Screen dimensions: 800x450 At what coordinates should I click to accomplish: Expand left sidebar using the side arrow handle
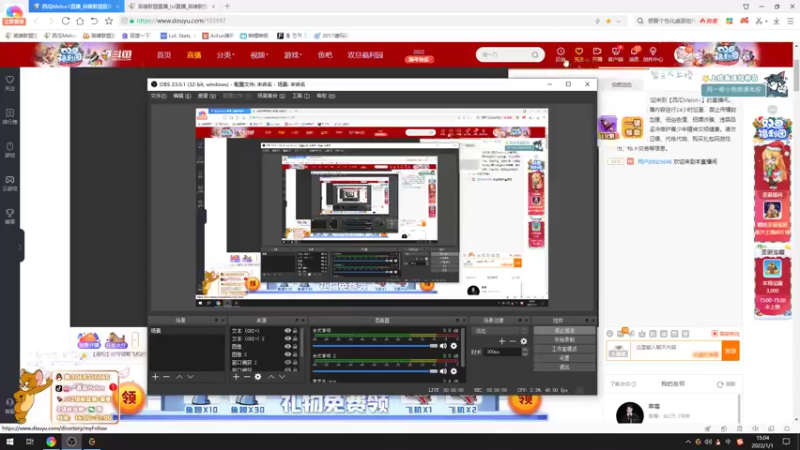tap(20, 246)
